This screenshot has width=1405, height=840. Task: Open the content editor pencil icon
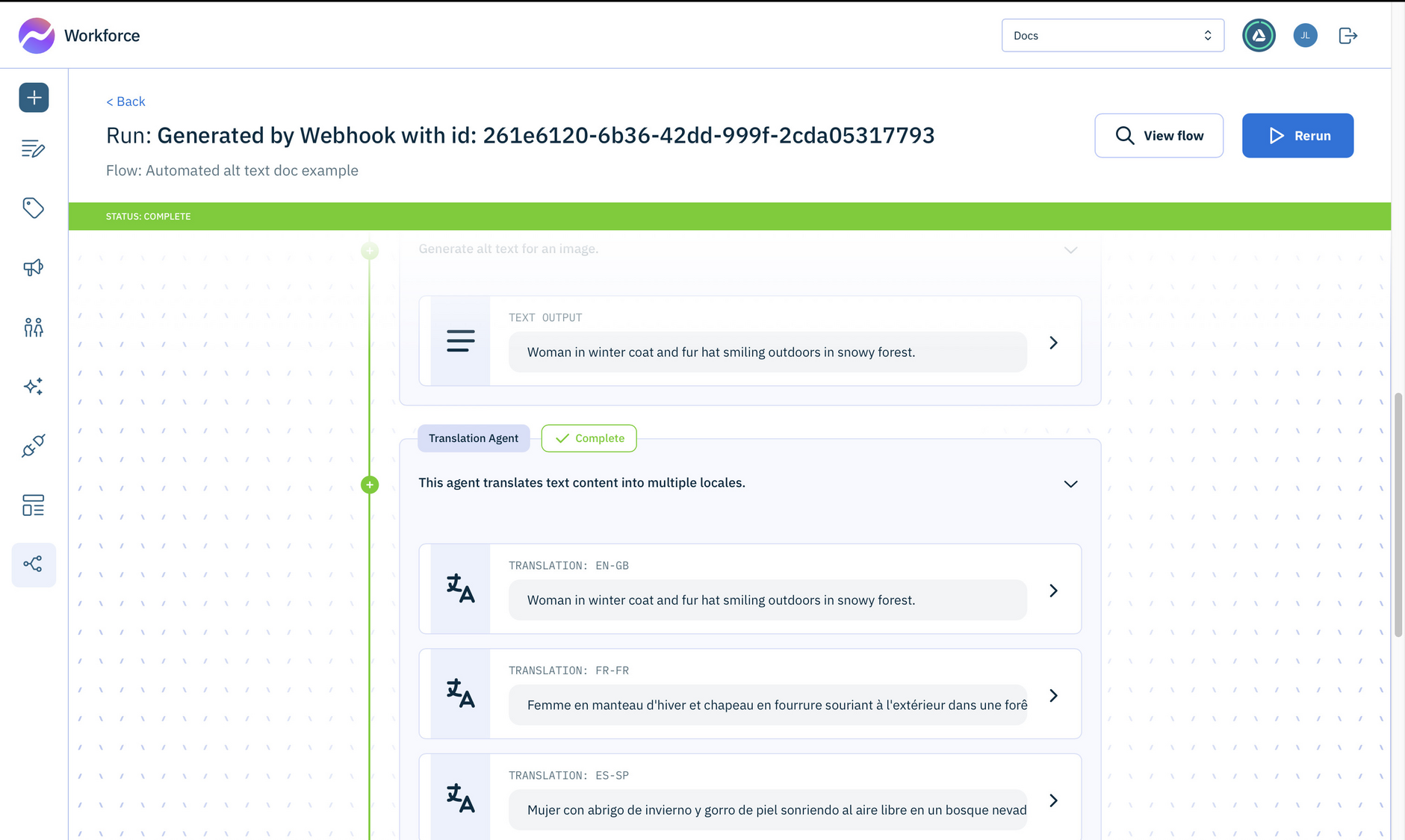tap(34, 149)
